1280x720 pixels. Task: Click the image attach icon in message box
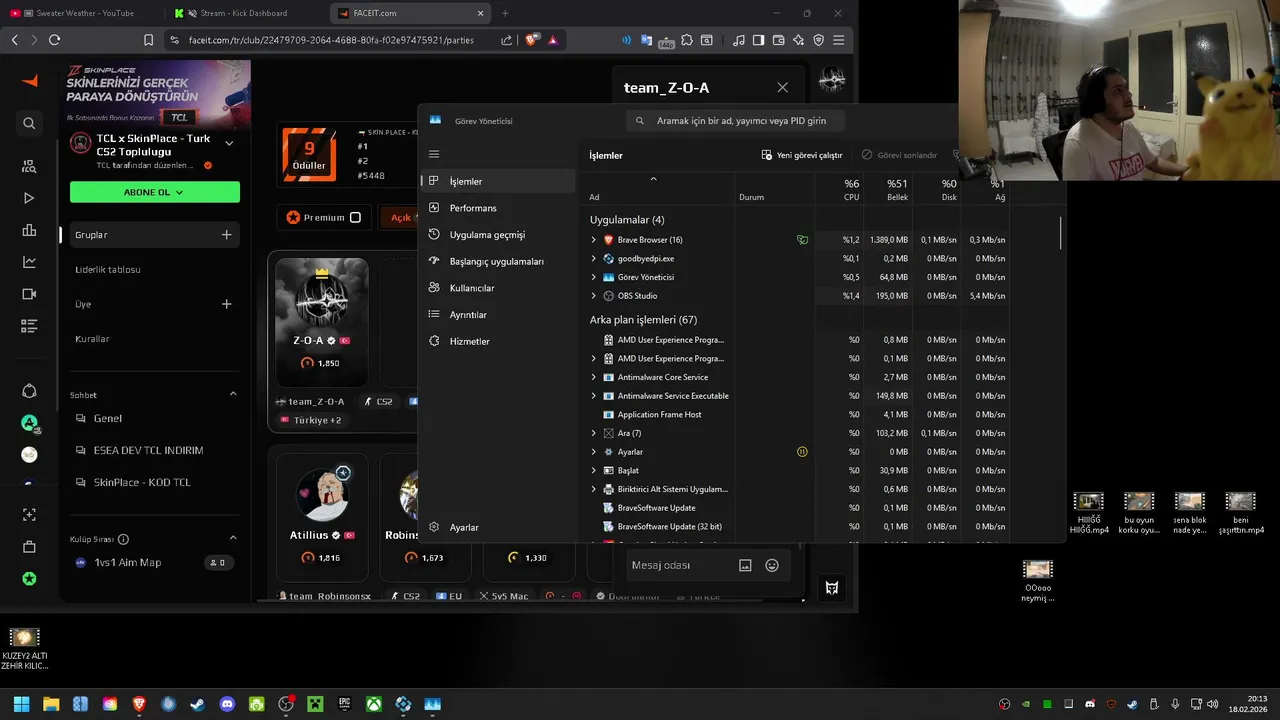(745, 565)
